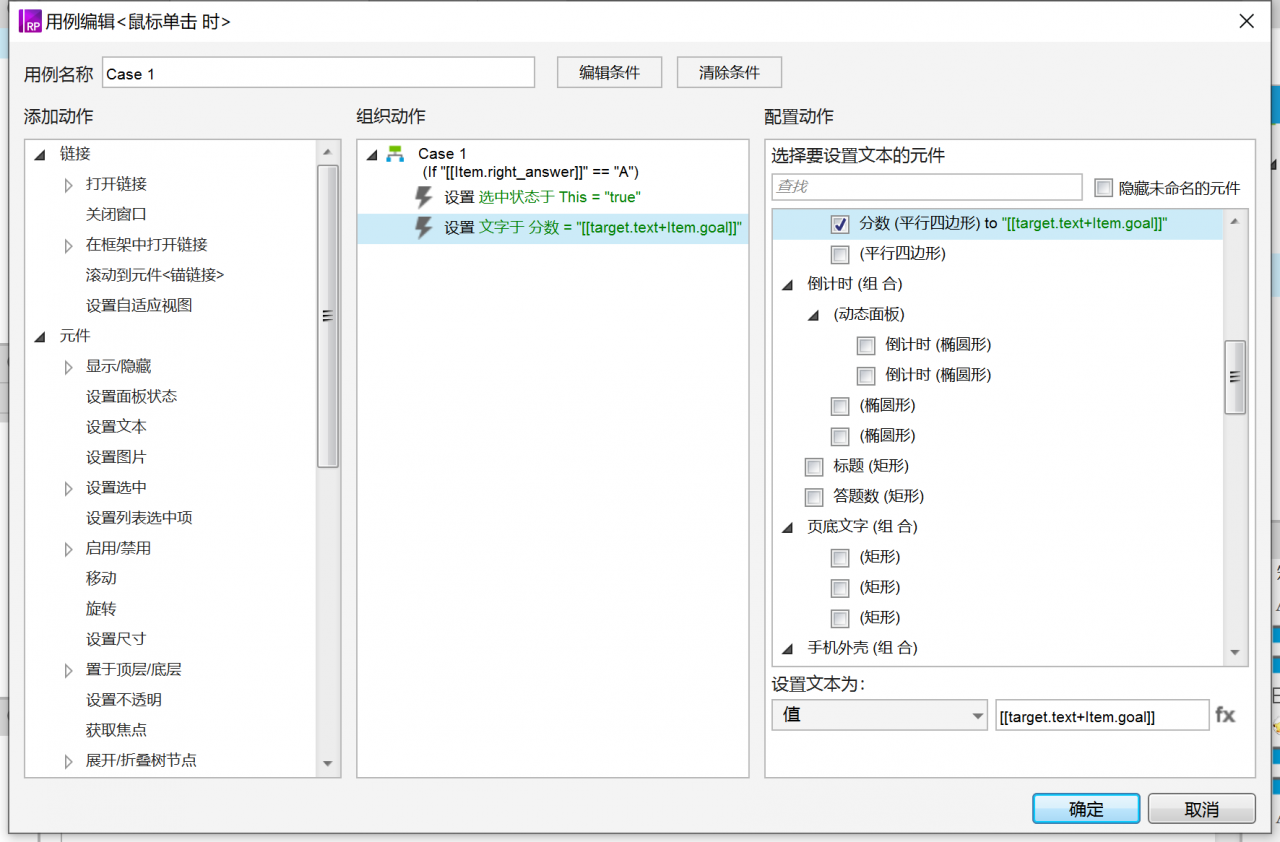The image size is (1280, 842).
Task: Click the 编辑条件 button
Action: click(609, 72)
